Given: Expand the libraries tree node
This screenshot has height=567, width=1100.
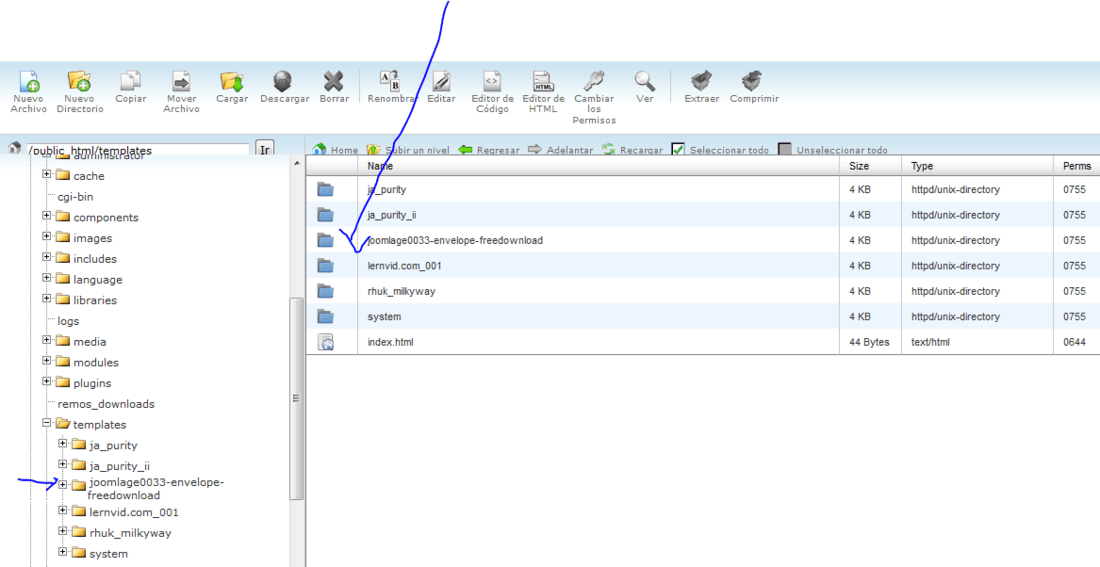Looking at the screenshot, I should [46, 298].
